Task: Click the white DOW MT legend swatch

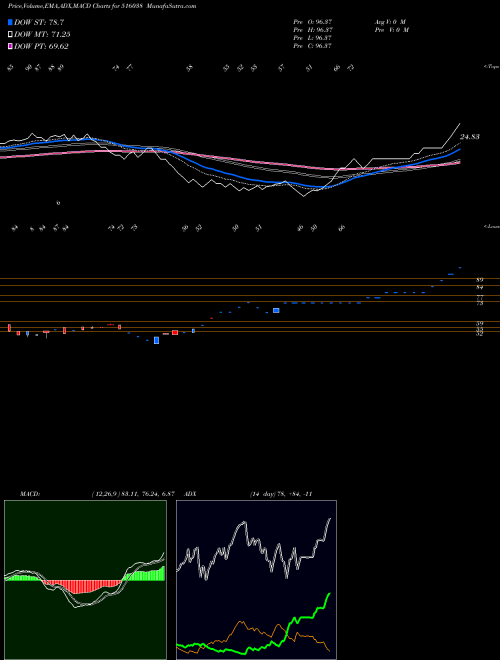Action: pos(10,35)
